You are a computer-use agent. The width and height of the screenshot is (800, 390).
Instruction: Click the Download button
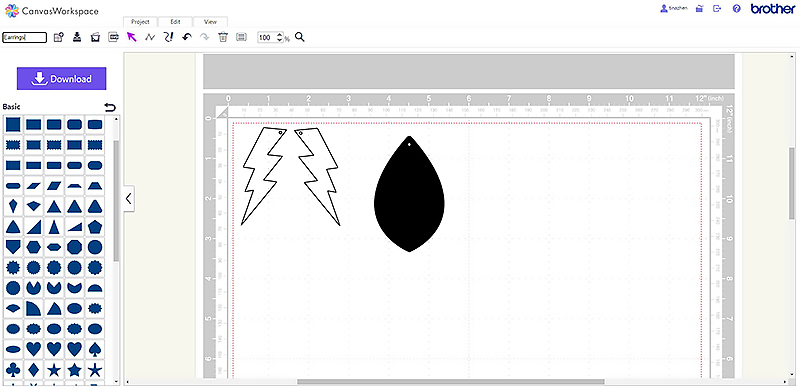pyautogui.click(x=62, y=79)
